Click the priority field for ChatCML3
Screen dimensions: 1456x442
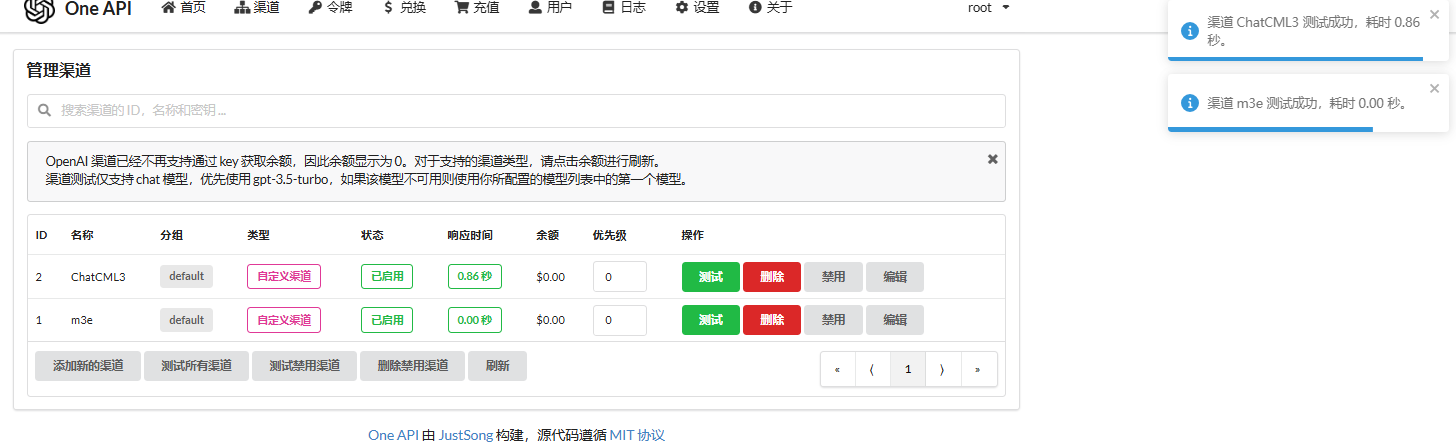click(x=619, y=277)
